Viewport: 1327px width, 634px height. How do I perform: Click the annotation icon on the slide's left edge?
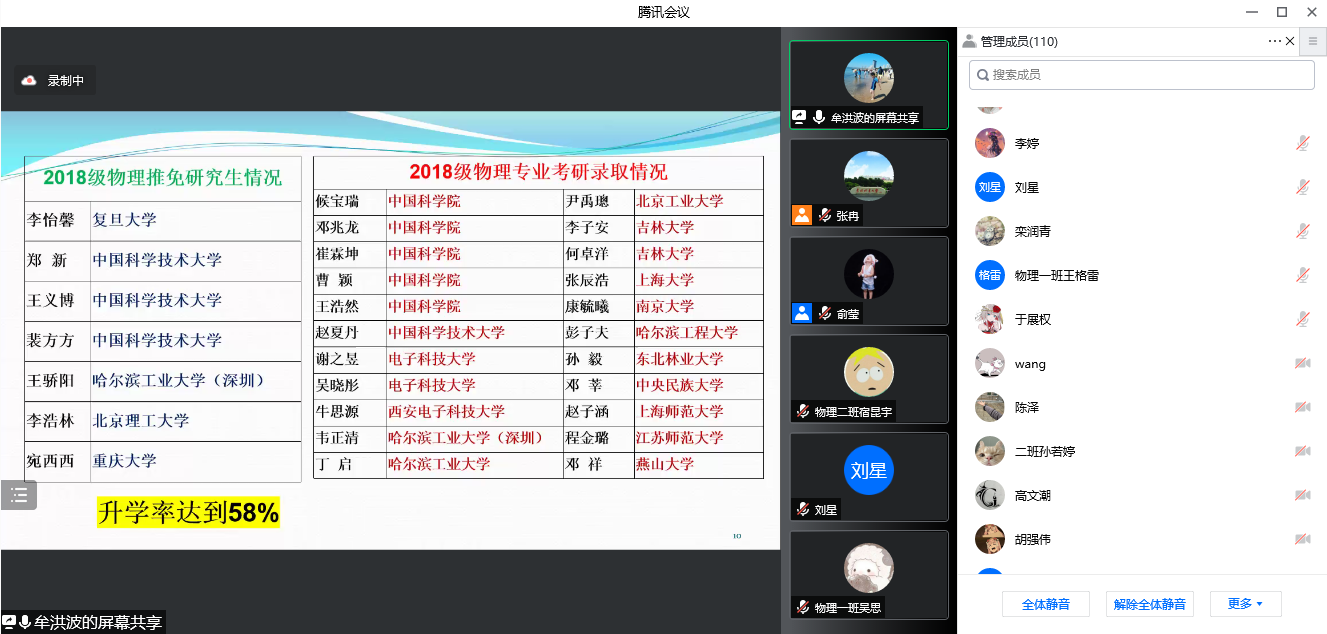(18, 494)
